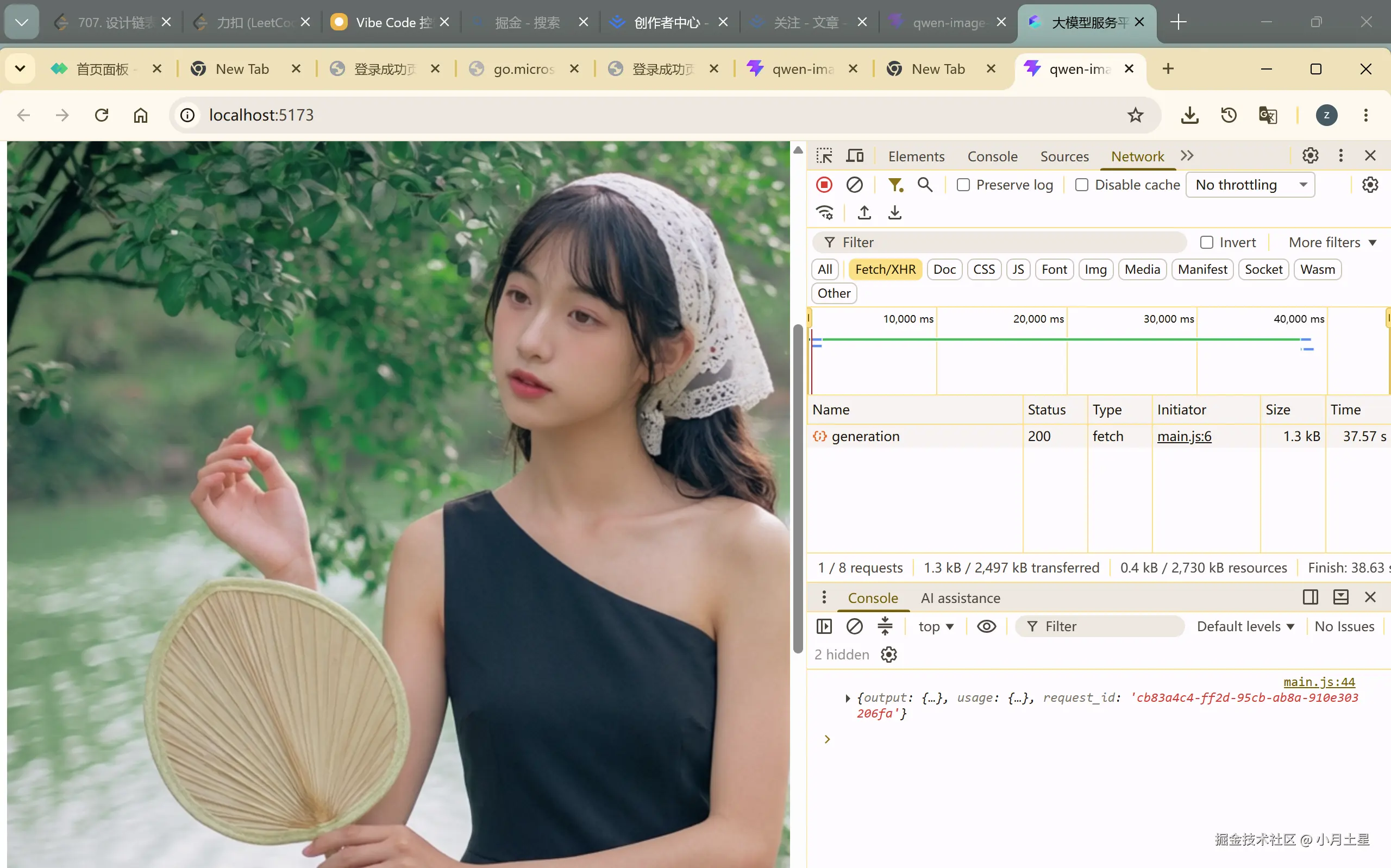
Task: Open the drawer three-dot menu
Action: [x=824, y=597]
